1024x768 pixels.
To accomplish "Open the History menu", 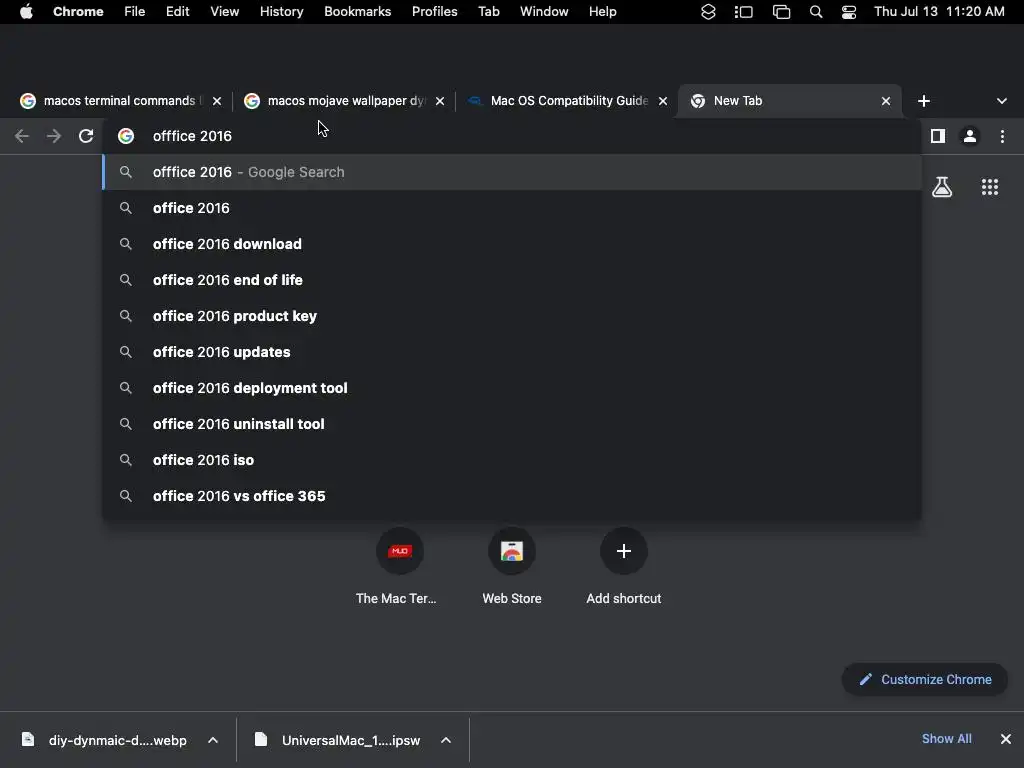I will [x=281, y=12].
